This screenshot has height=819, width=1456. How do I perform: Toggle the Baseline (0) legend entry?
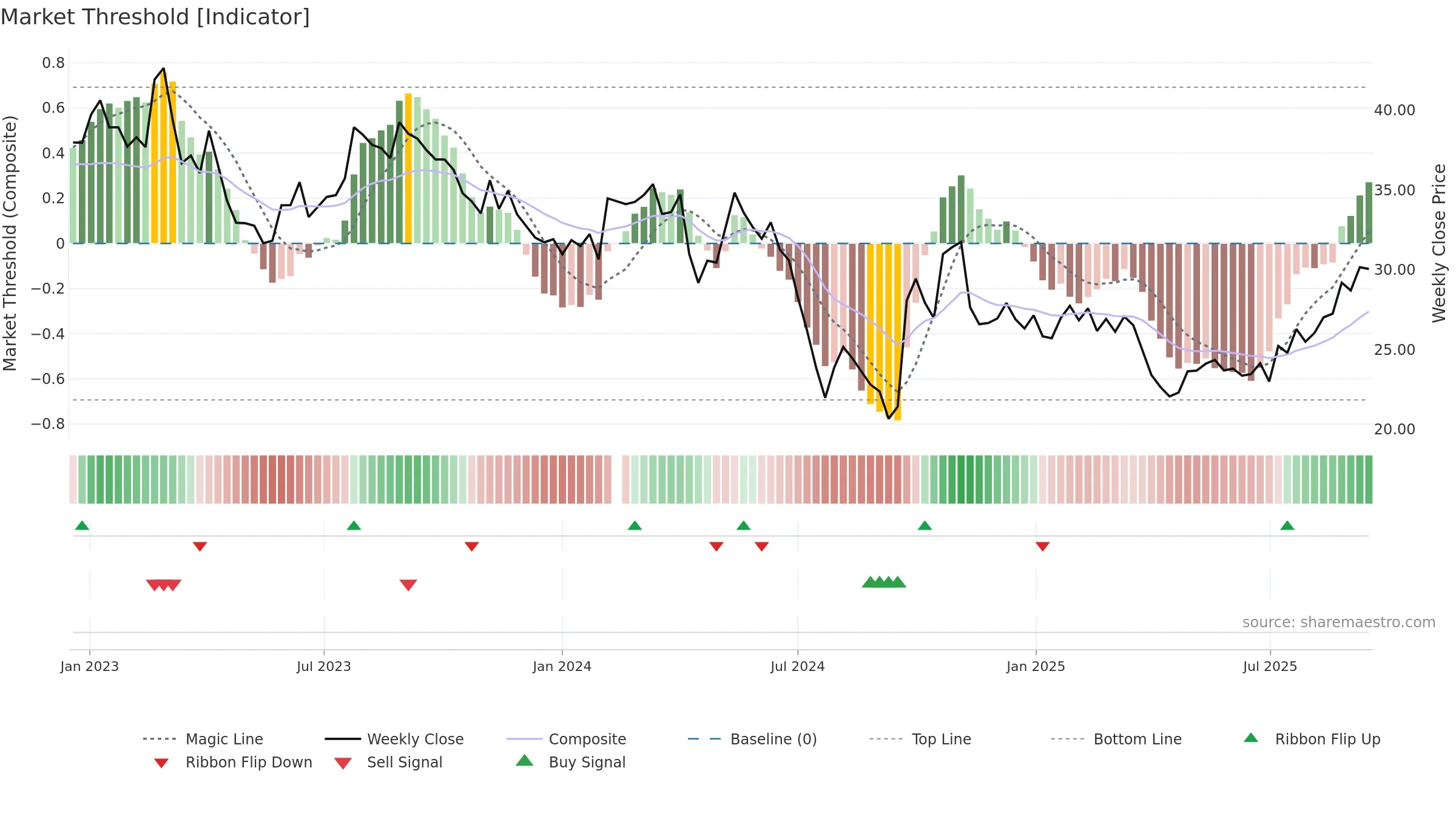pyautogui.click(x=752, y=739)
